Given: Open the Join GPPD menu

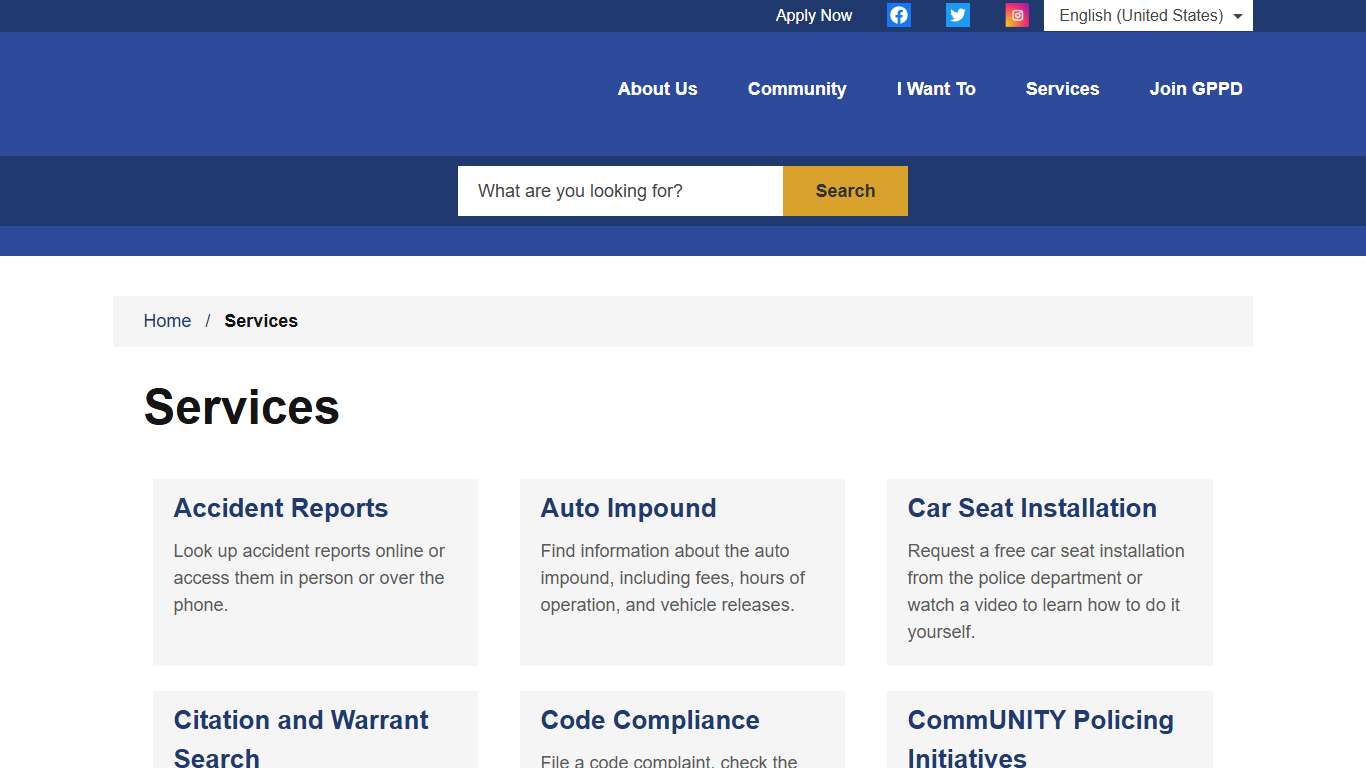Looking at the screenshot, I should 1197,89.
